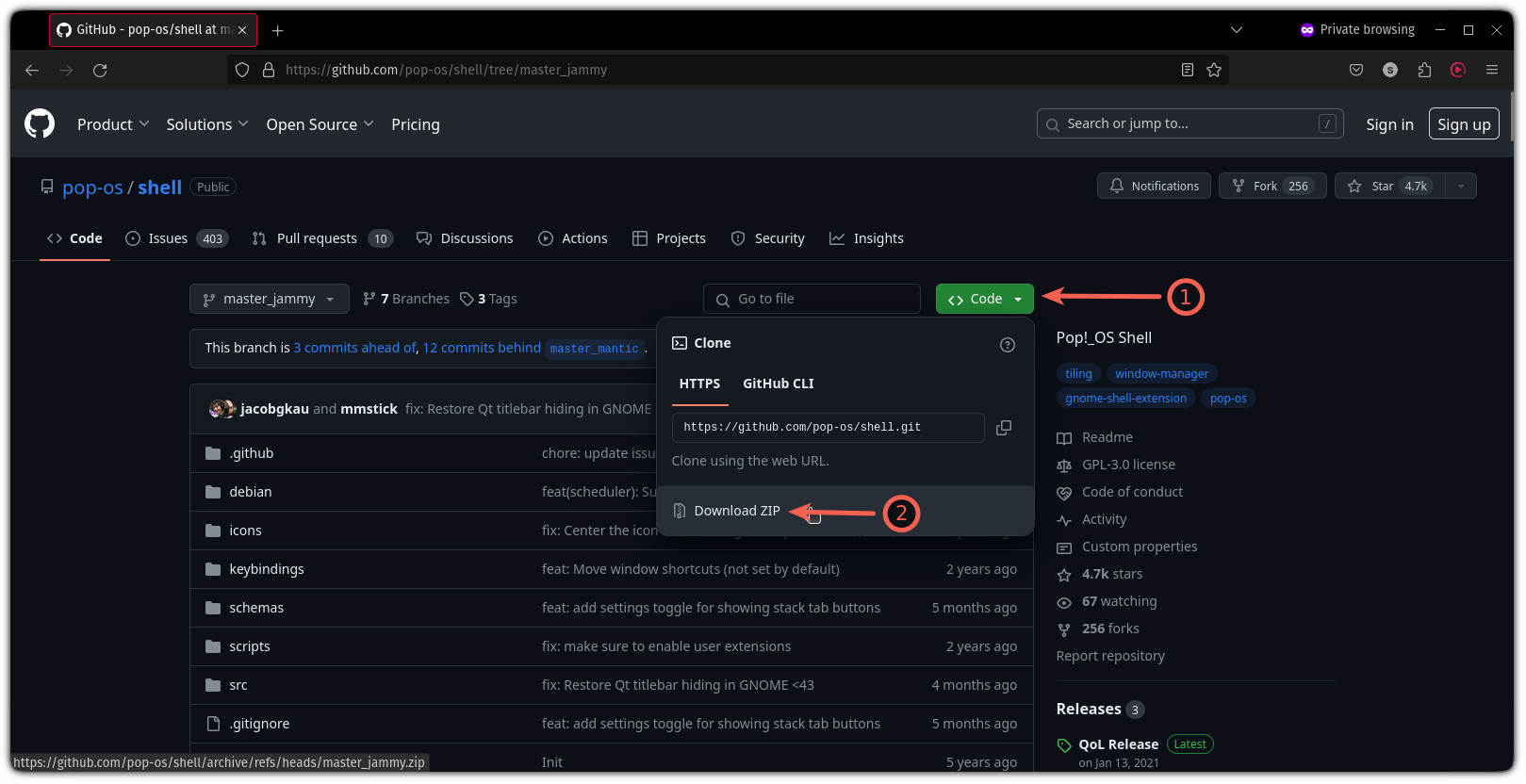Open the list all tabs chevron
1526x784 pixels.
tap(1237, 30)
